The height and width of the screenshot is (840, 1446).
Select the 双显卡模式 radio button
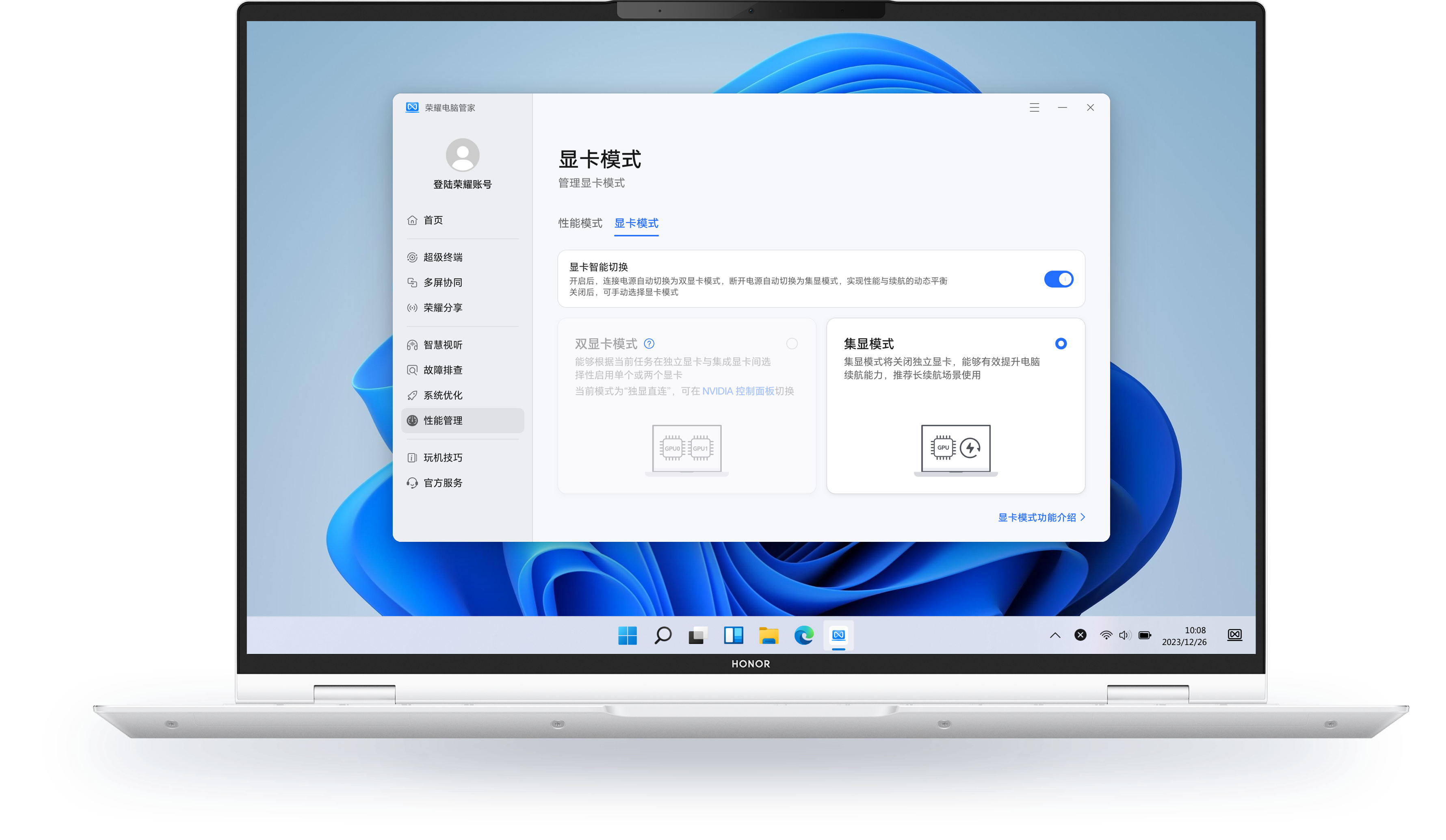pos(792,344)
